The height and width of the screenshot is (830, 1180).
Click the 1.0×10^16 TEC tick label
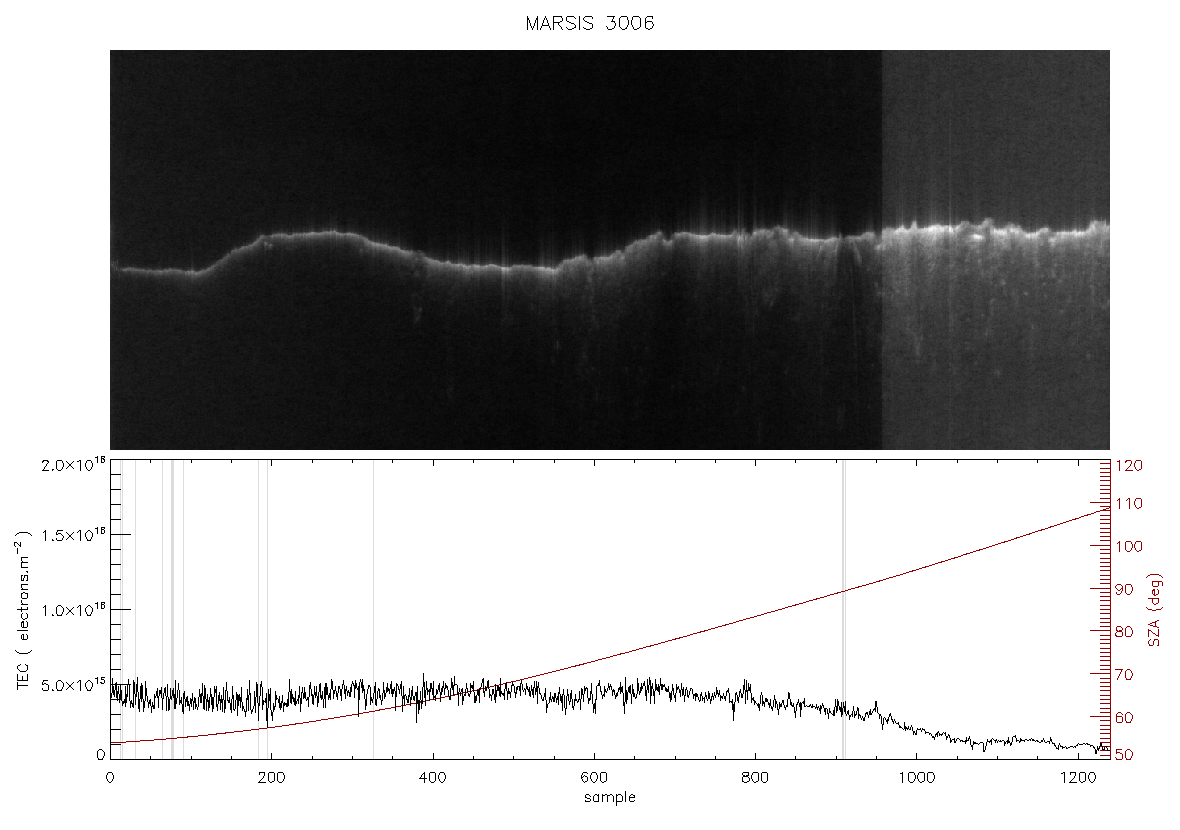(73, 610)
